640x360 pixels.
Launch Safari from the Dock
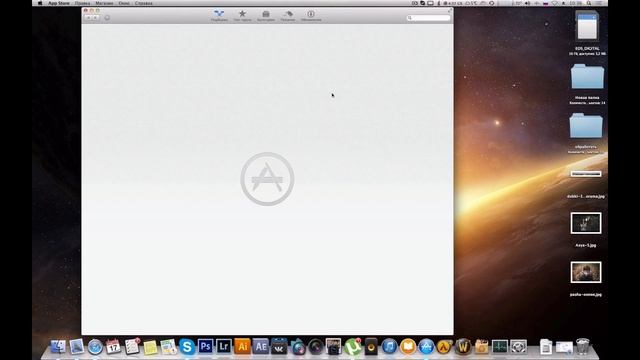point(95,347)
